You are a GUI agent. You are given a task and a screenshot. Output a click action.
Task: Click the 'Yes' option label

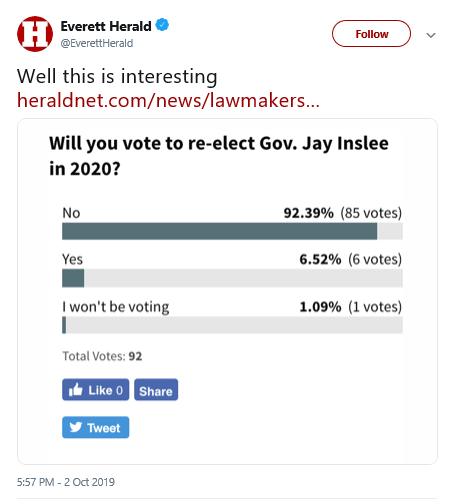(72, 259)
